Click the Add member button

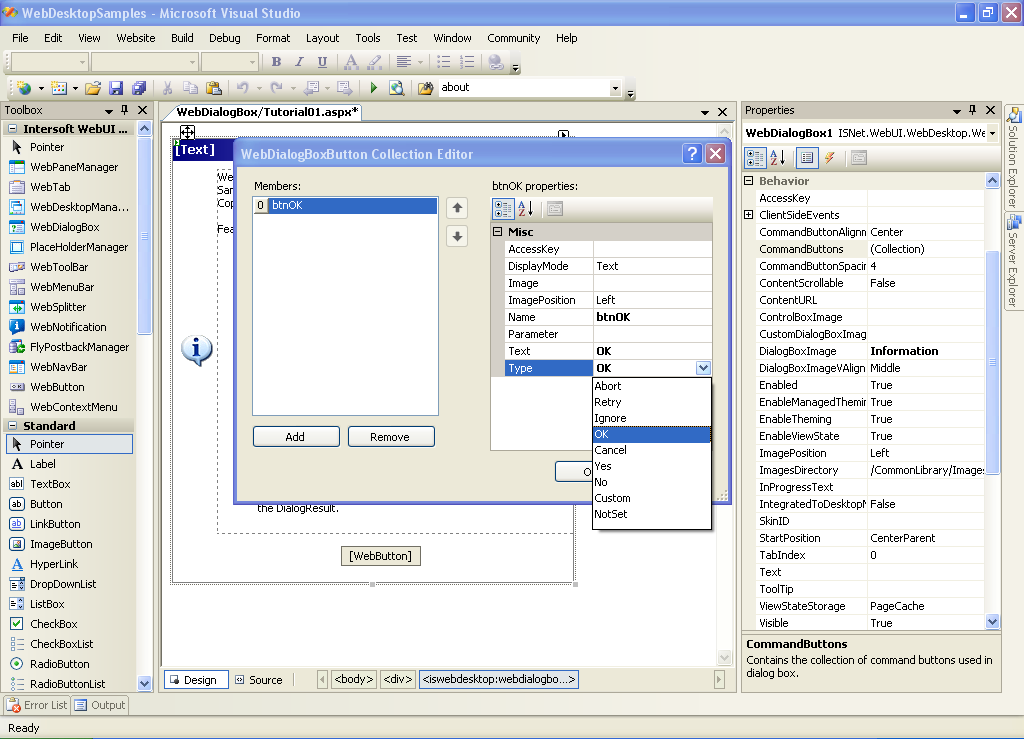[295, 437]
